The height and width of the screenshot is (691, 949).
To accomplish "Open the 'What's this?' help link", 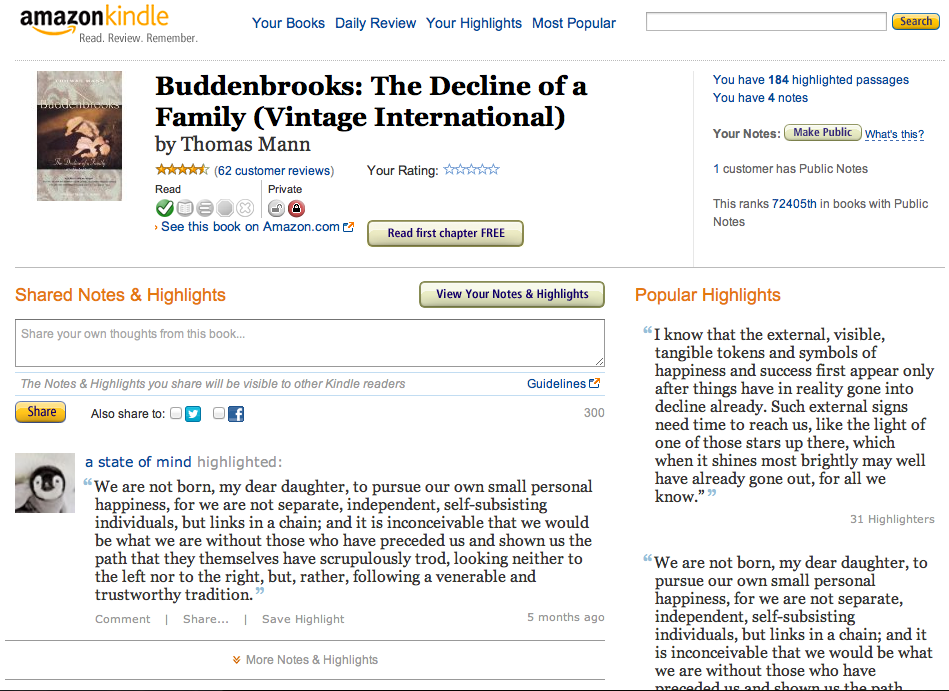I will [894, 134].
